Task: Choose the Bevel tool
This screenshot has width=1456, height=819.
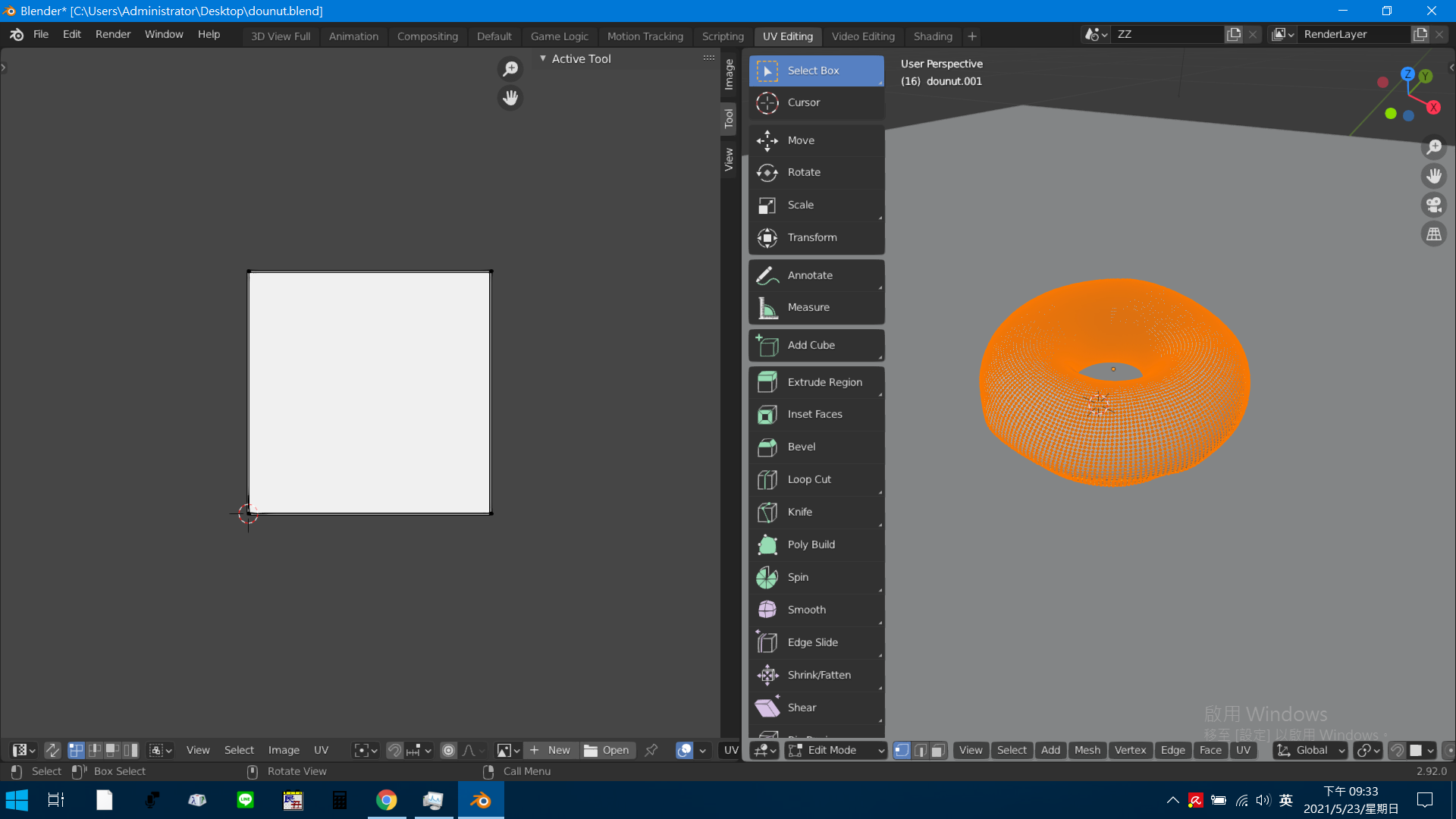Action: click(x=817, y=447)
